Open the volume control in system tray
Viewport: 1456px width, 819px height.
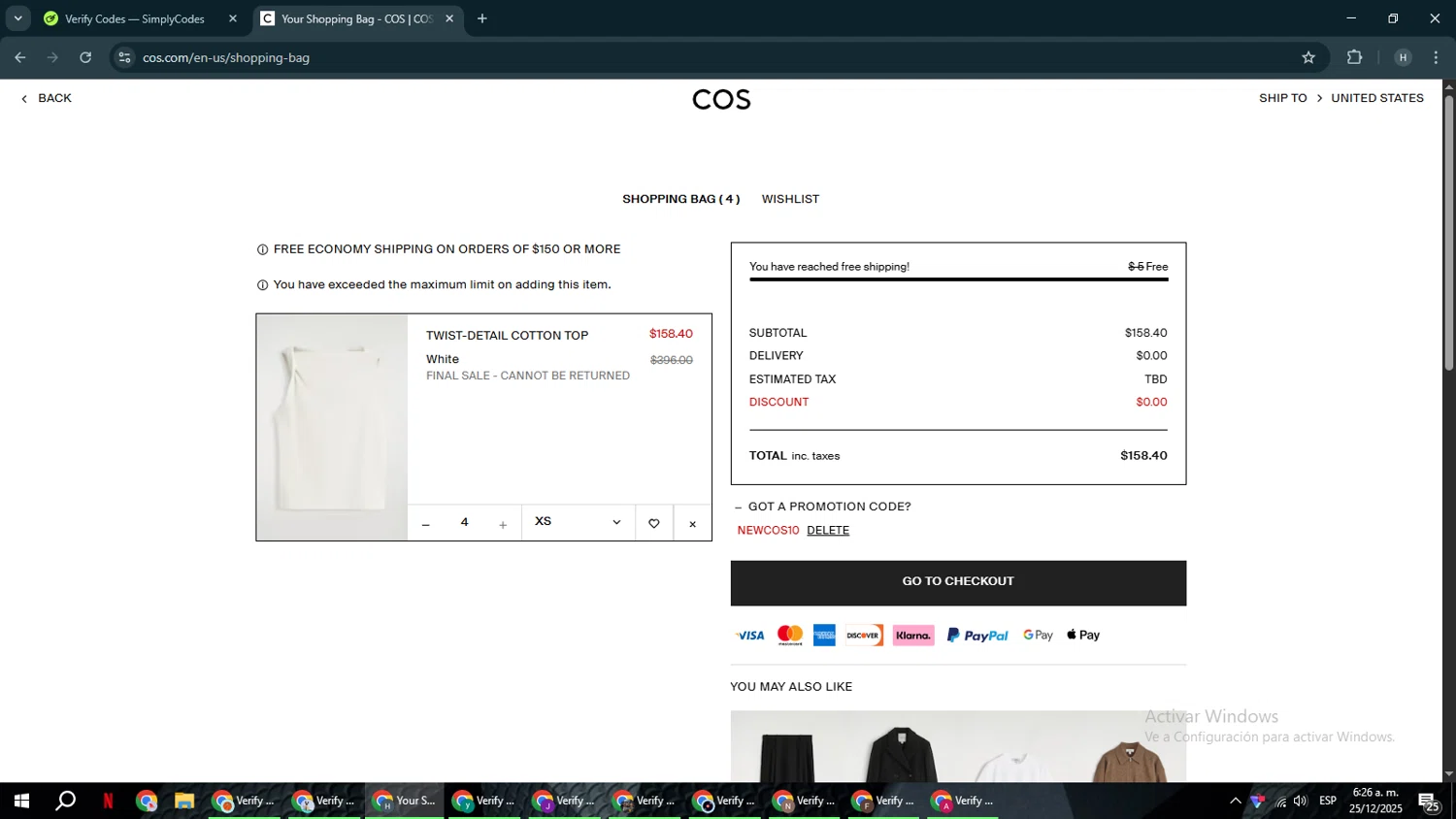pos(1301,801)
